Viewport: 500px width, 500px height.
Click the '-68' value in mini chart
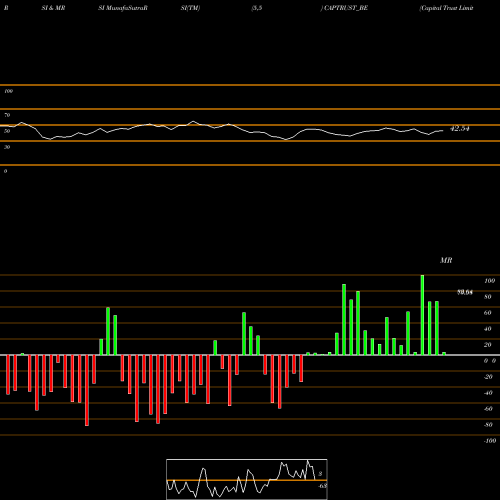322,486
